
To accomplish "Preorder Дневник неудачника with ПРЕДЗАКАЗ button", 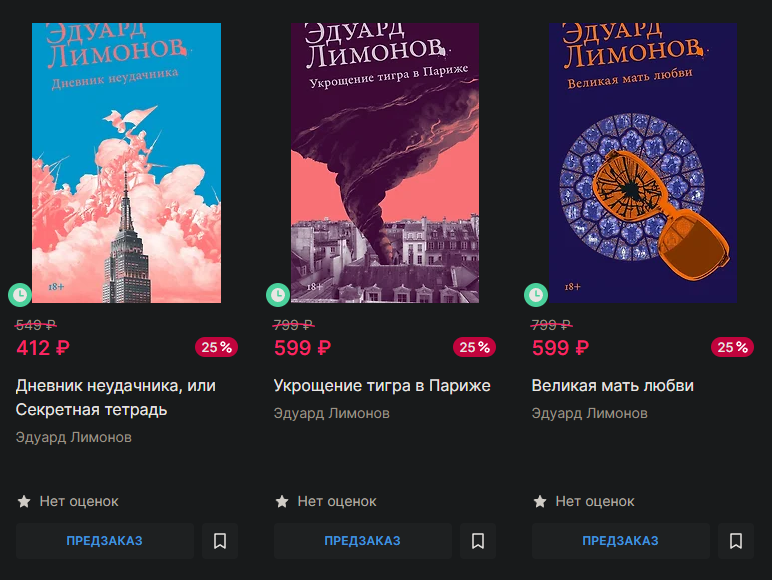I will pos(104,541).
